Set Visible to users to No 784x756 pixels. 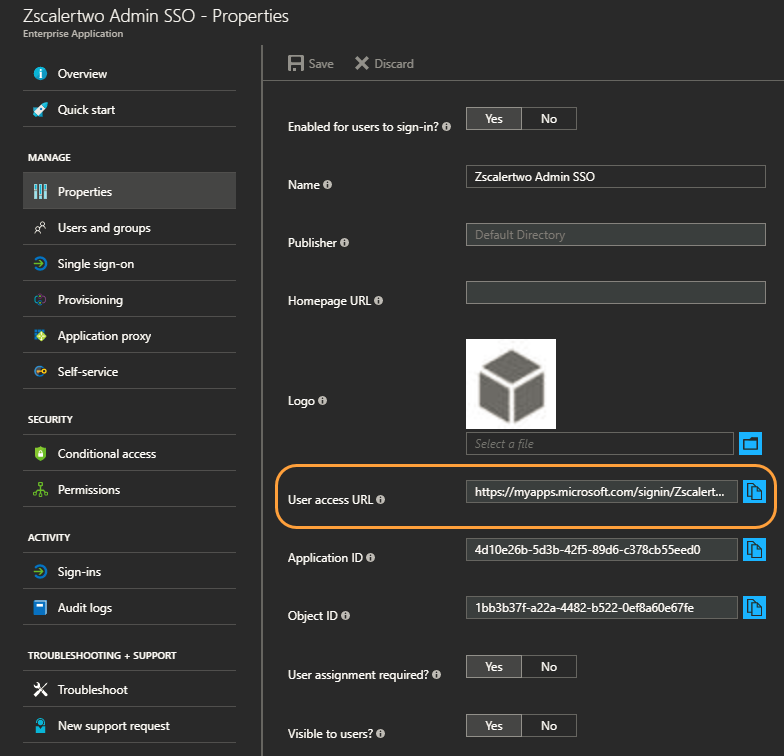point(549,726)
